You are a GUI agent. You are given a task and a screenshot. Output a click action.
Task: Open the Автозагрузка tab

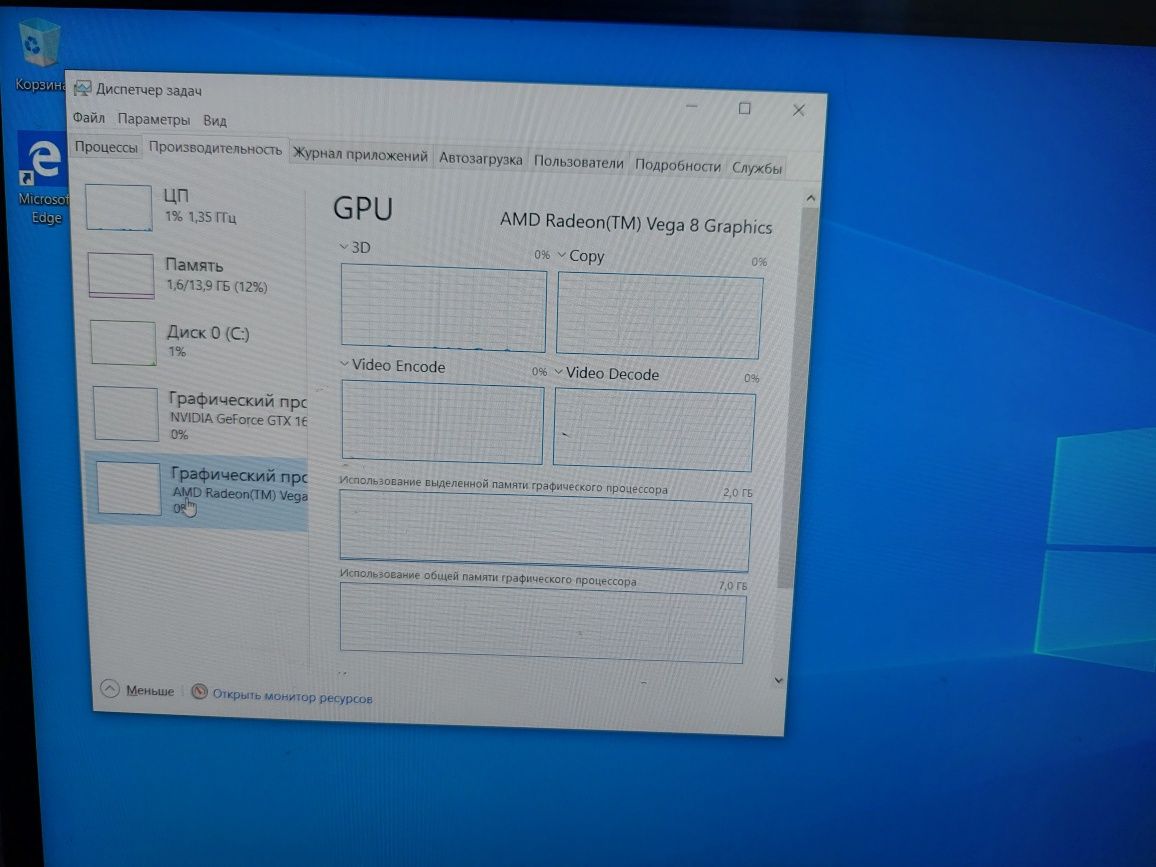click(480, 159)
